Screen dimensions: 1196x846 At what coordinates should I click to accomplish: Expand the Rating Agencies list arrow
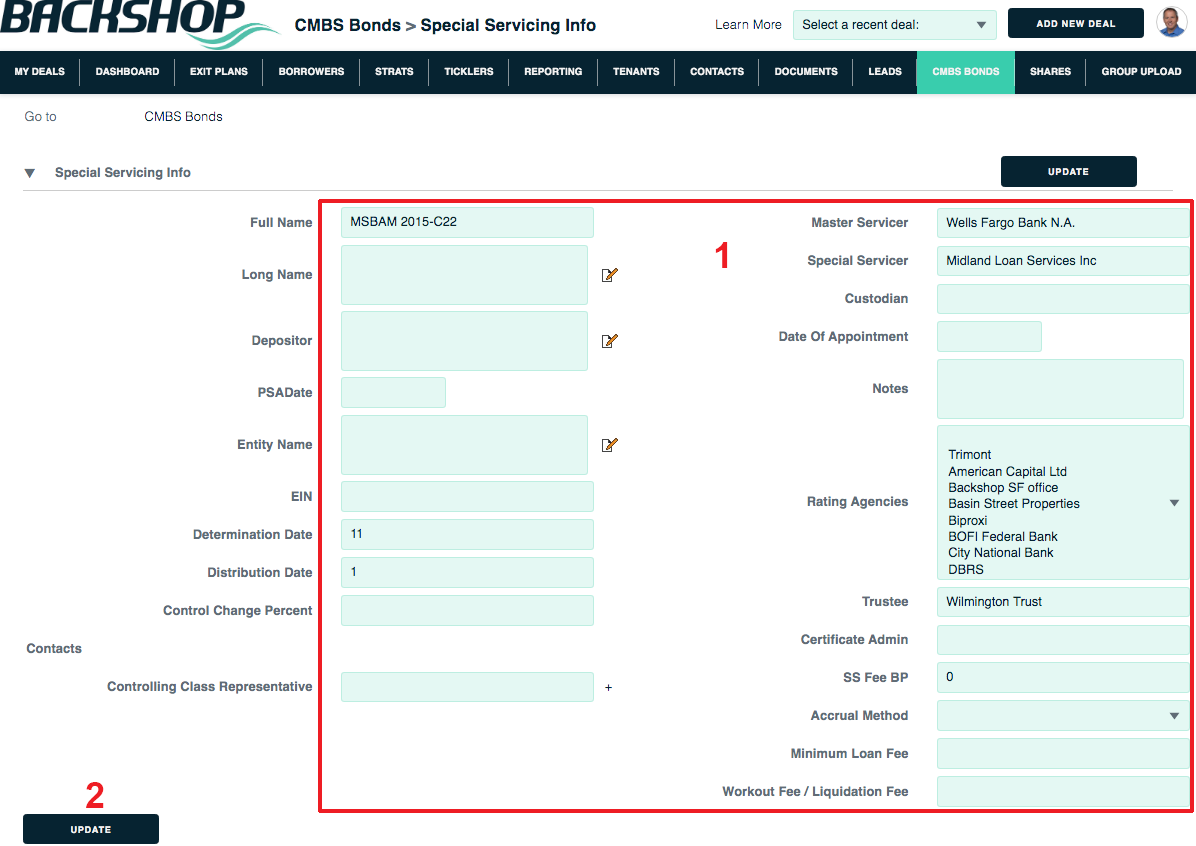tap(1174, 503)
